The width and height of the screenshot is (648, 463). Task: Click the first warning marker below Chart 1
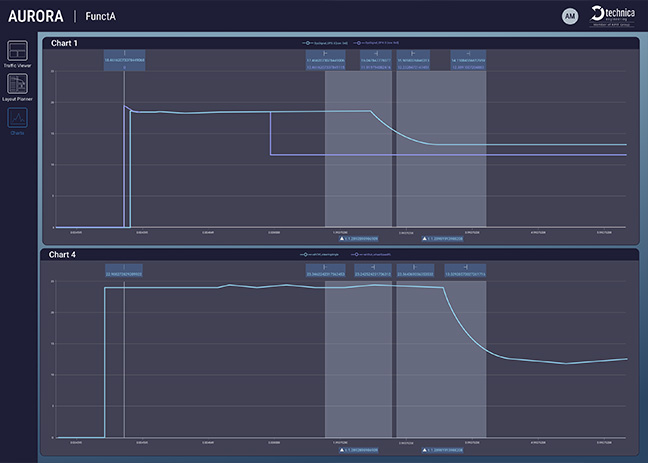[359, 240]
